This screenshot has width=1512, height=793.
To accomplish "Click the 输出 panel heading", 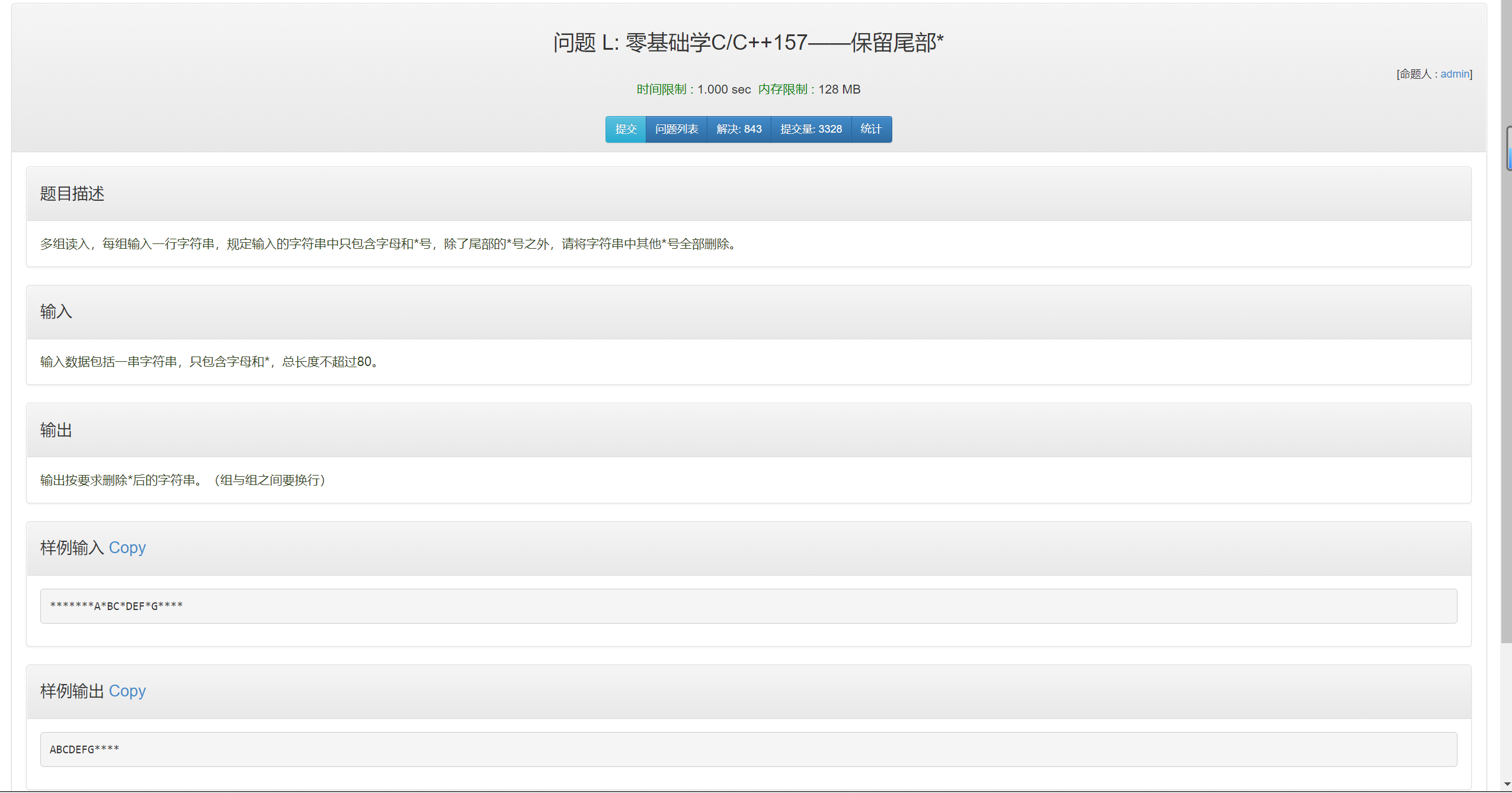I will click(56, 430).
